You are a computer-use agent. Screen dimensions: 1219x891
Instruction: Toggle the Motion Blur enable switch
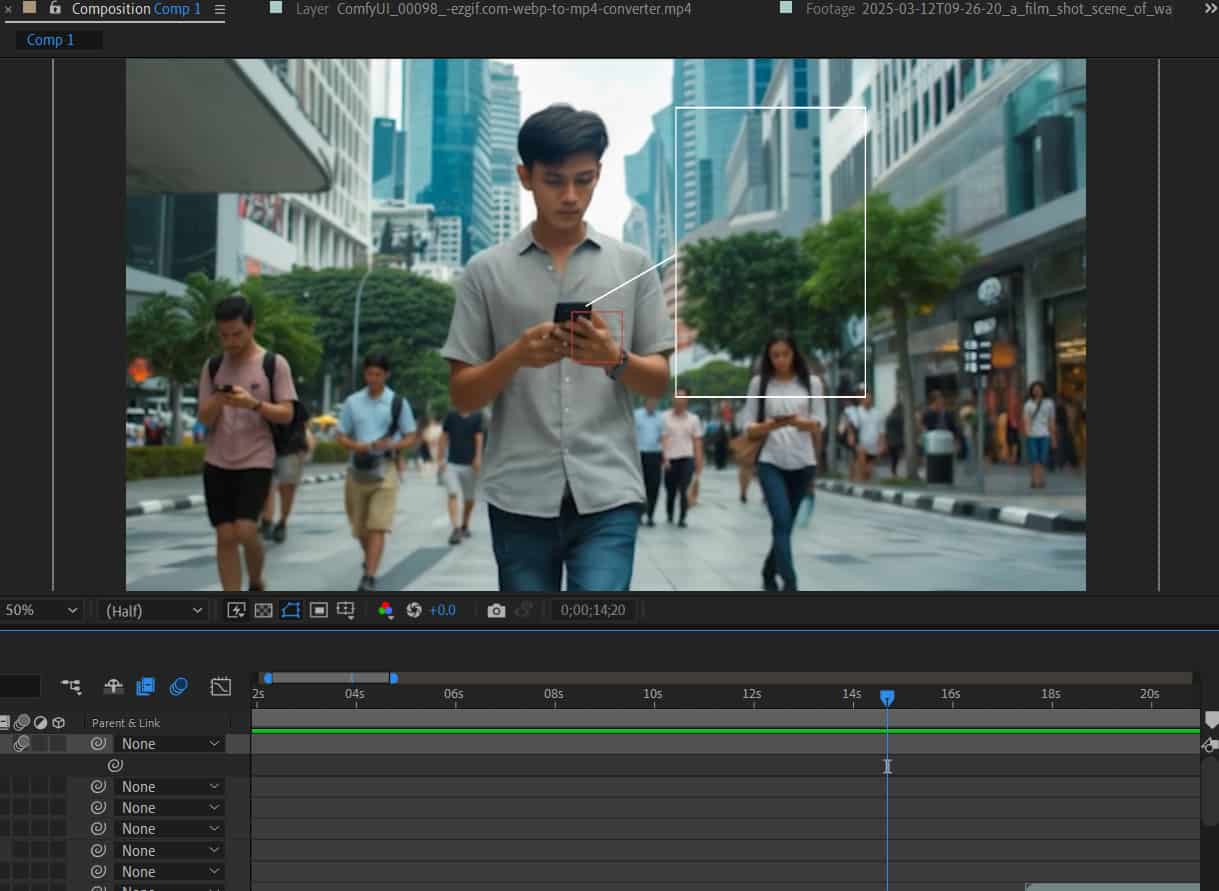(179, 686)
